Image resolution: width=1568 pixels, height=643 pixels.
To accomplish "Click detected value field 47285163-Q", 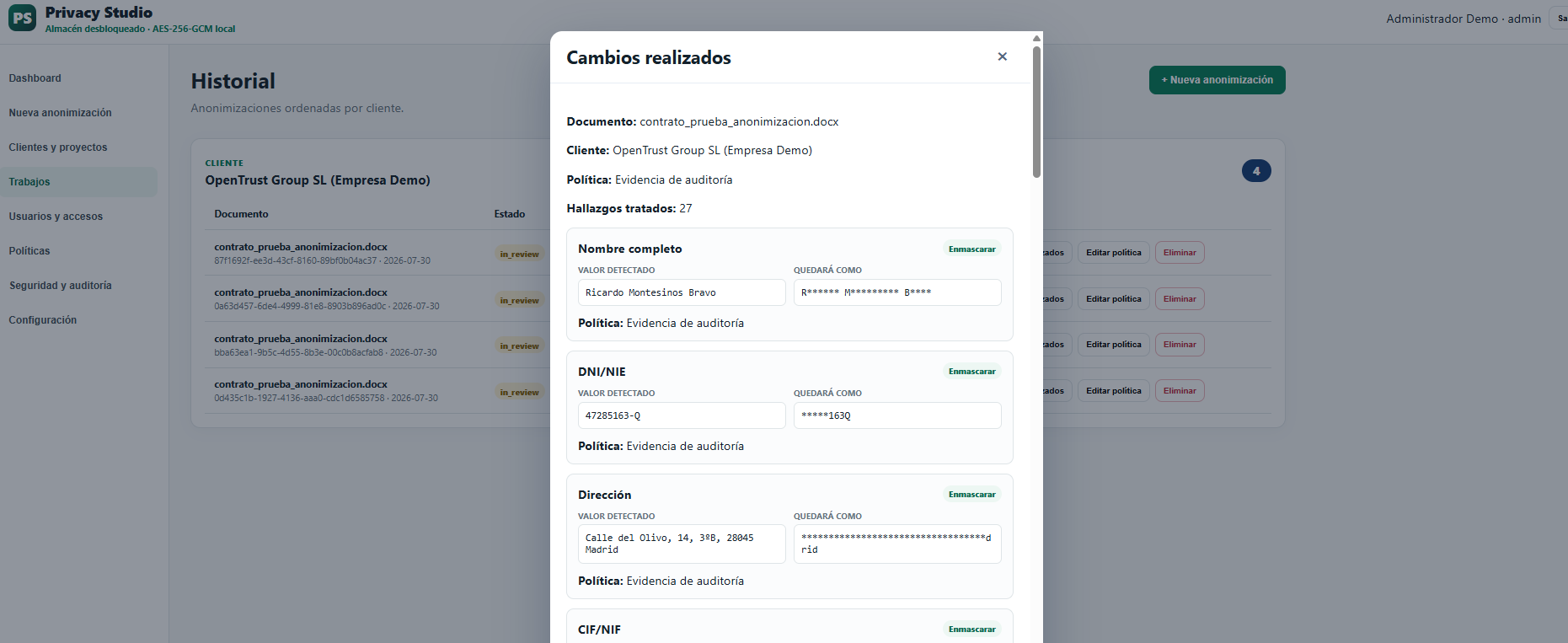I will 682,415.
